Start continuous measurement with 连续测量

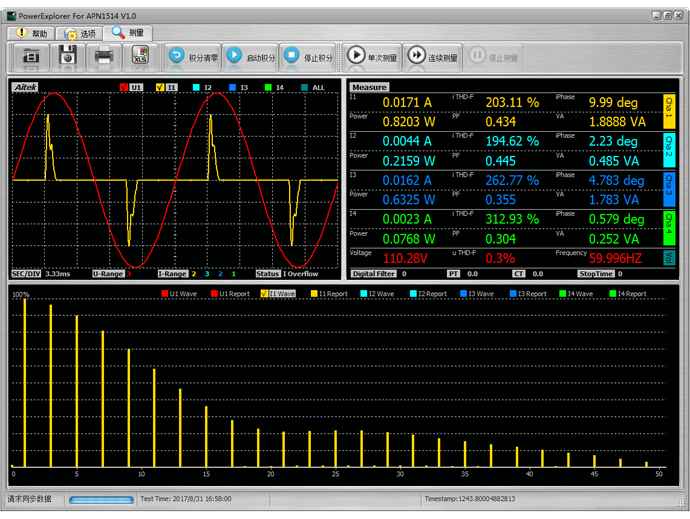432,57
